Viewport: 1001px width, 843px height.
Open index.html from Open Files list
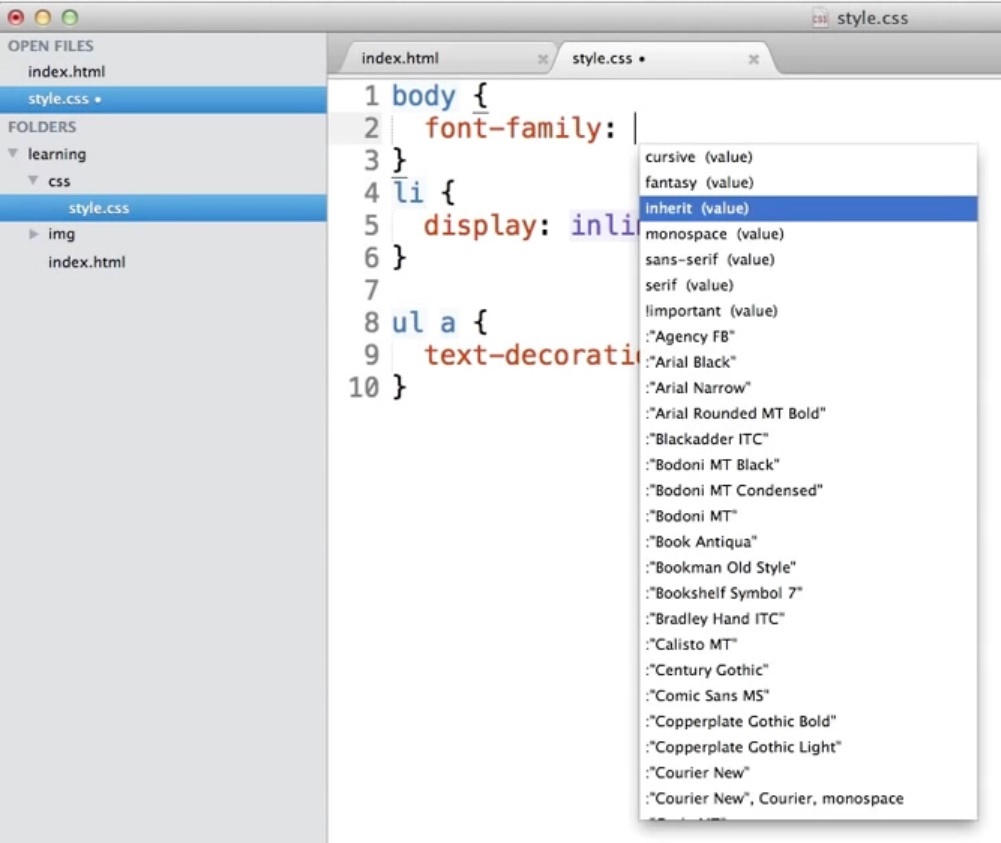(x=66, y=72)
